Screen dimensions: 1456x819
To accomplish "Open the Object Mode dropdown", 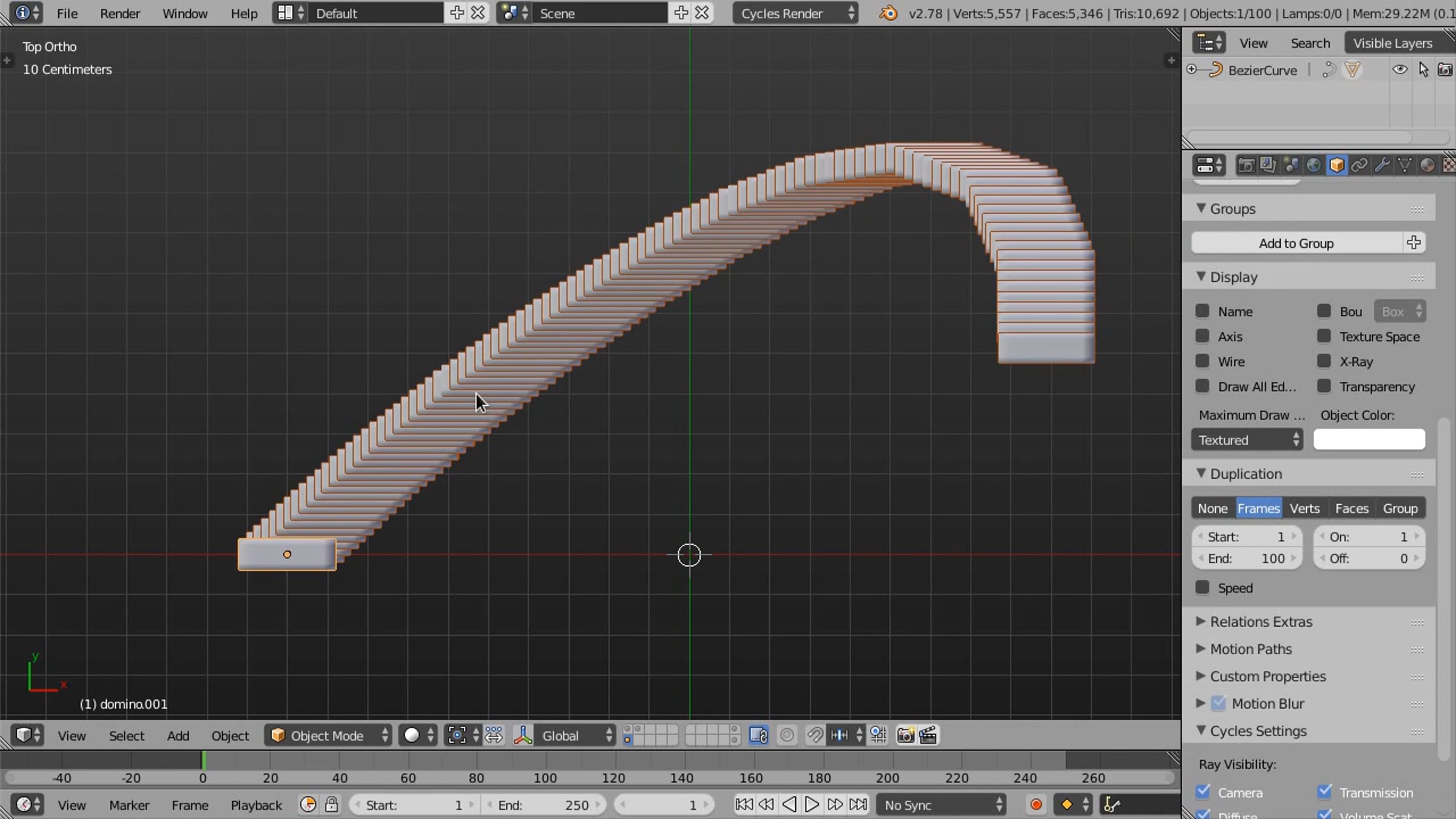I will pos(329,735).
